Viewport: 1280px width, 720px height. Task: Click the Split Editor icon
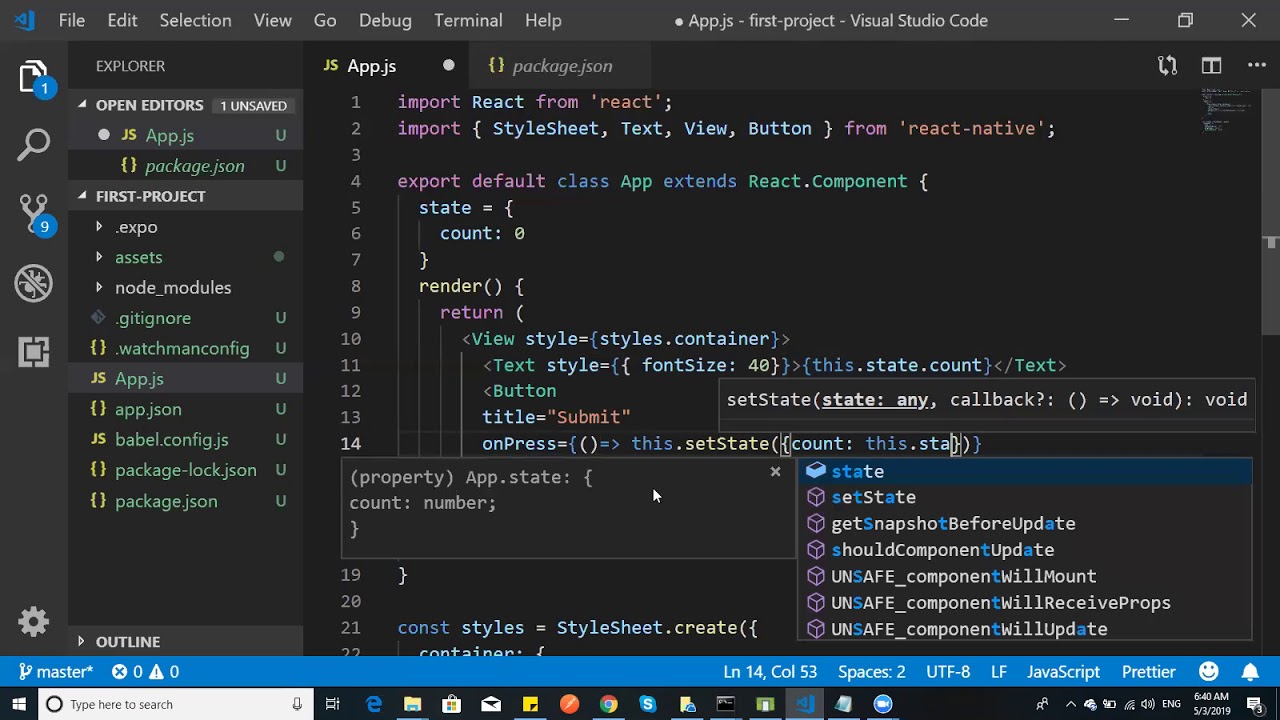point(1211,66)
